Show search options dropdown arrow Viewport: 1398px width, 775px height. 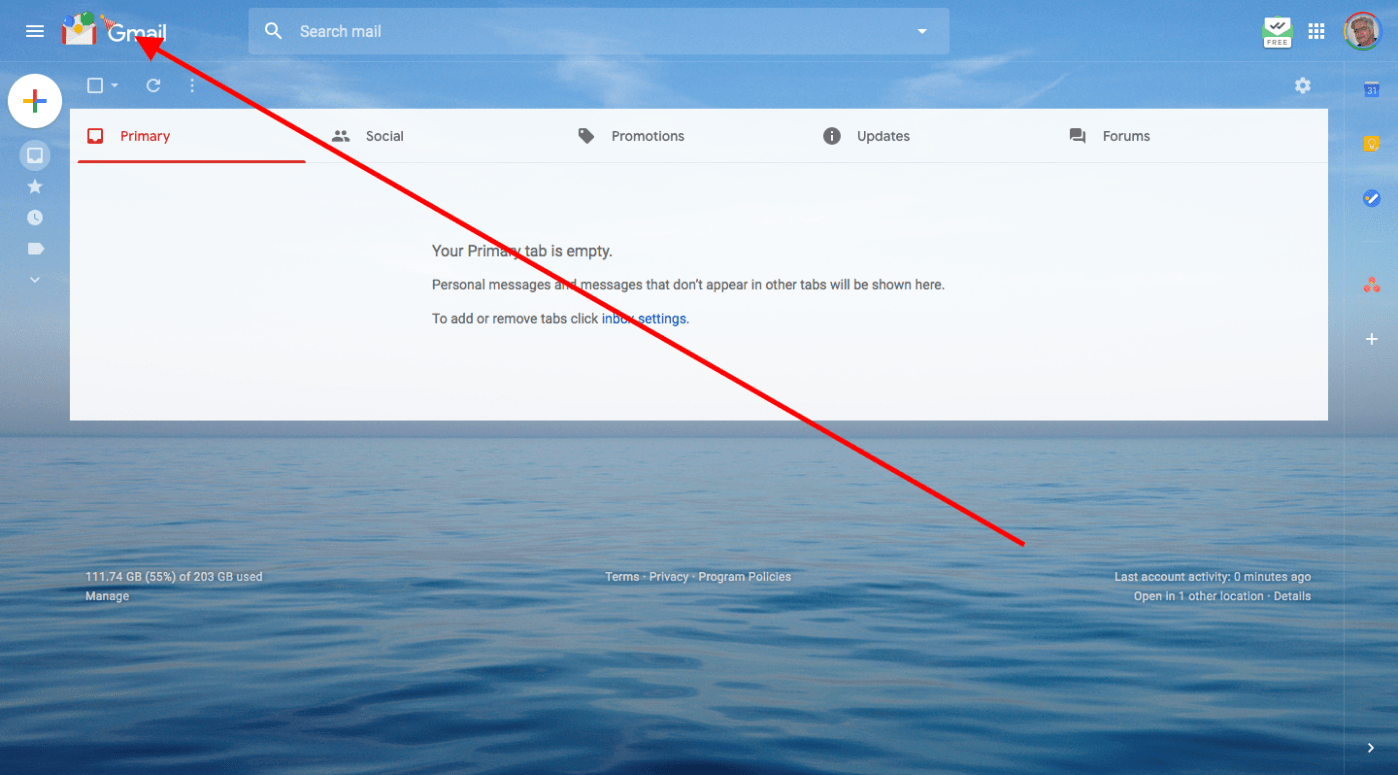(922, 32)
